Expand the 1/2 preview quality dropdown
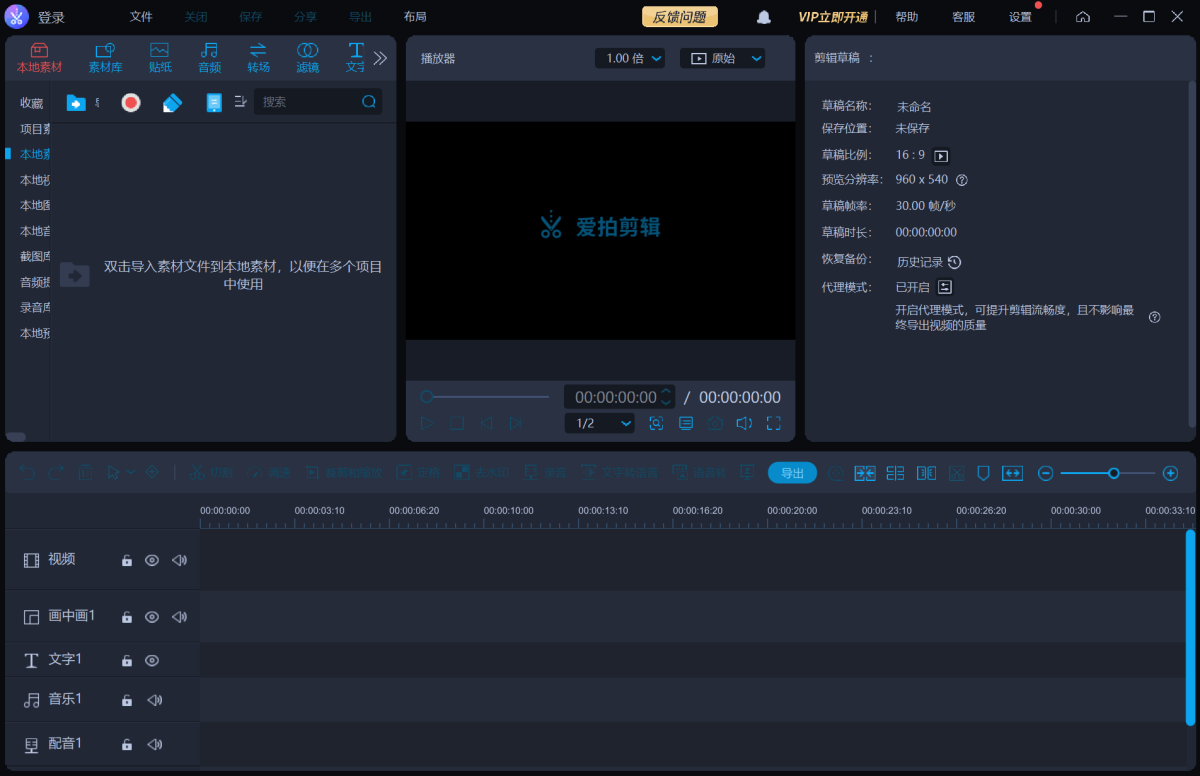1200x776 pixels. (599, 423)
